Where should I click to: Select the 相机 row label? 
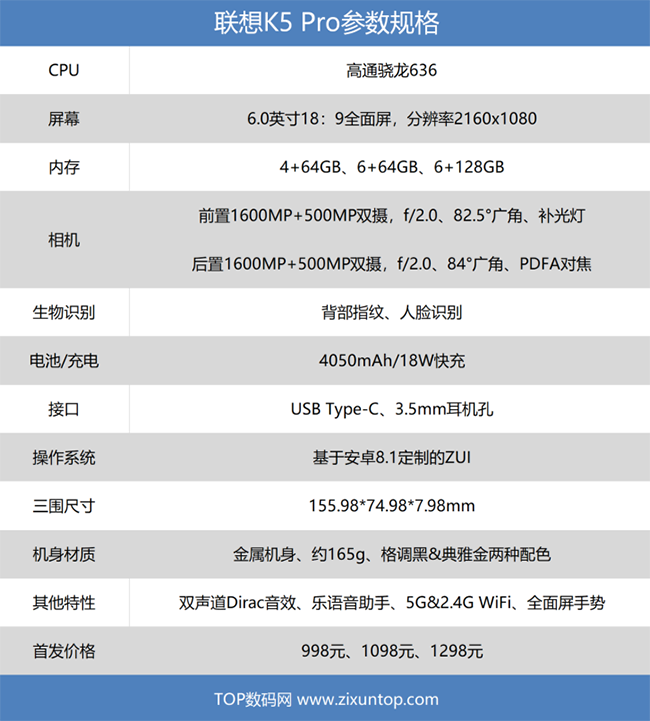click(64, 240)
